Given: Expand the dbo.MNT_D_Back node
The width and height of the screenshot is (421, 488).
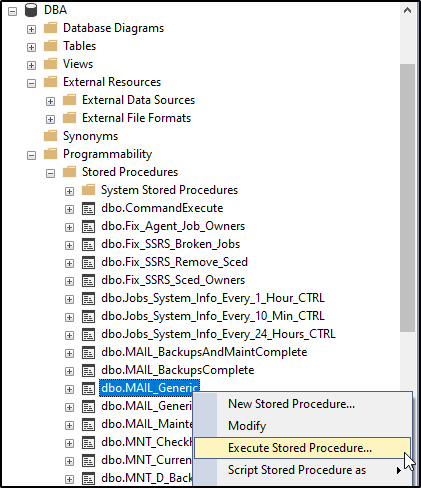Looking at the screenshot, I should (x=69, y=479).
